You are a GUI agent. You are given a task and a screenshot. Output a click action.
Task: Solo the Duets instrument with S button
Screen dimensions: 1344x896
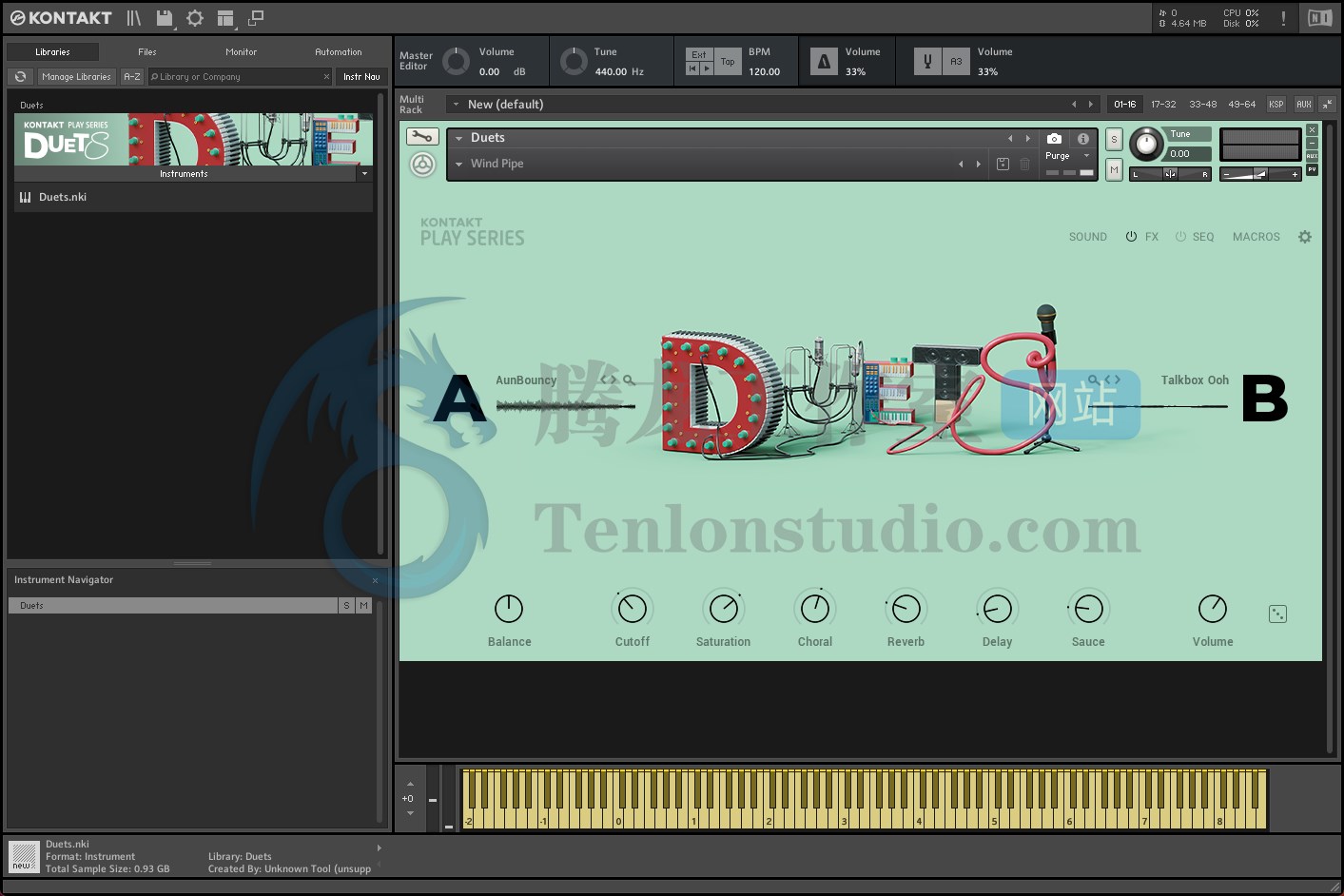1115,140
